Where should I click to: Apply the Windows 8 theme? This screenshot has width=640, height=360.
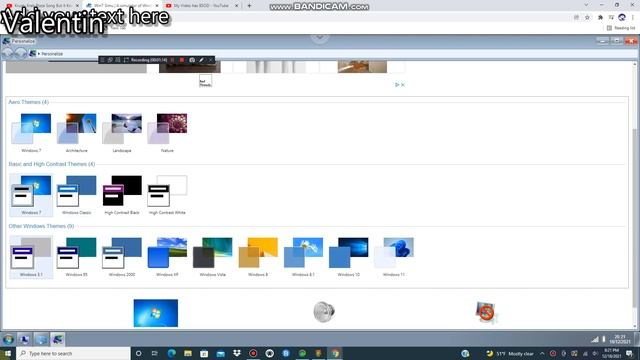(258, 257)
